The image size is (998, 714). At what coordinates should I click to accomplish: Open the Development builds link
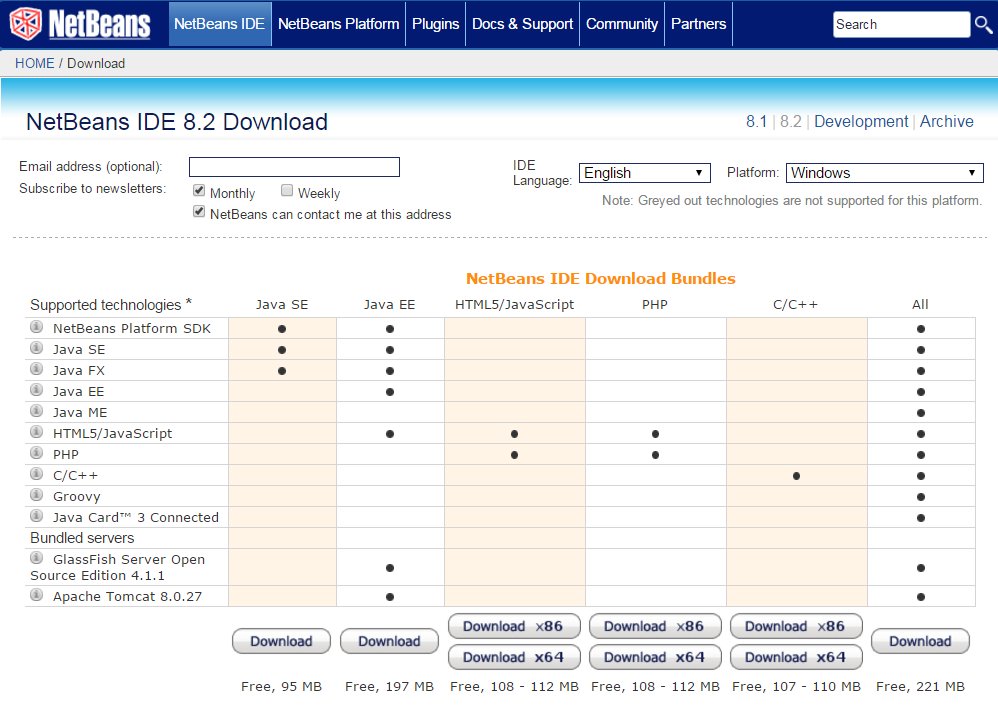coord(861,122)
